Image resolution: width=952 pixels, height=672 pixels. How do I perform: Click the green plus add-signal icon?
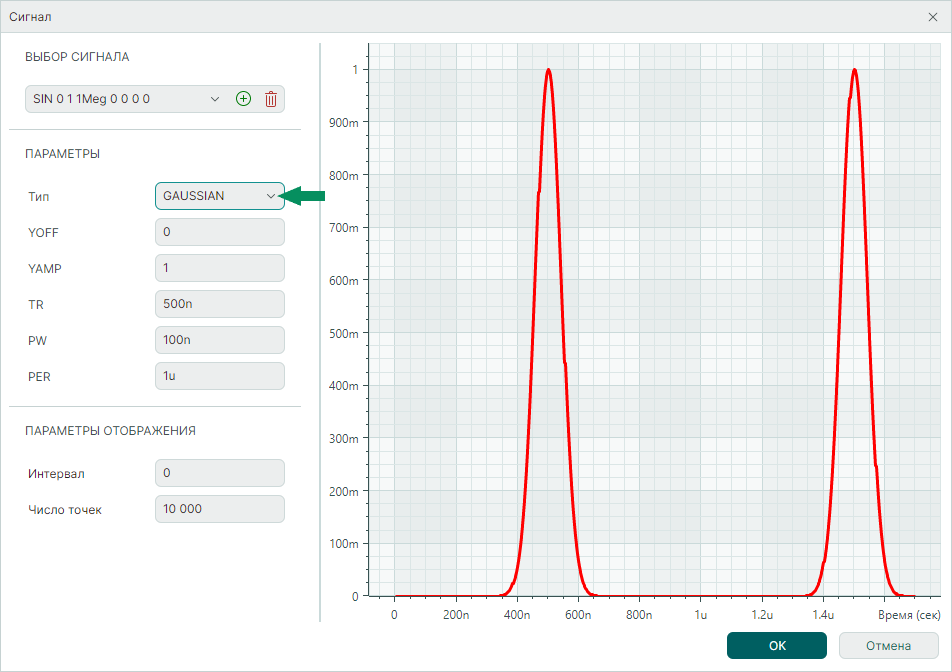[243, 99]
